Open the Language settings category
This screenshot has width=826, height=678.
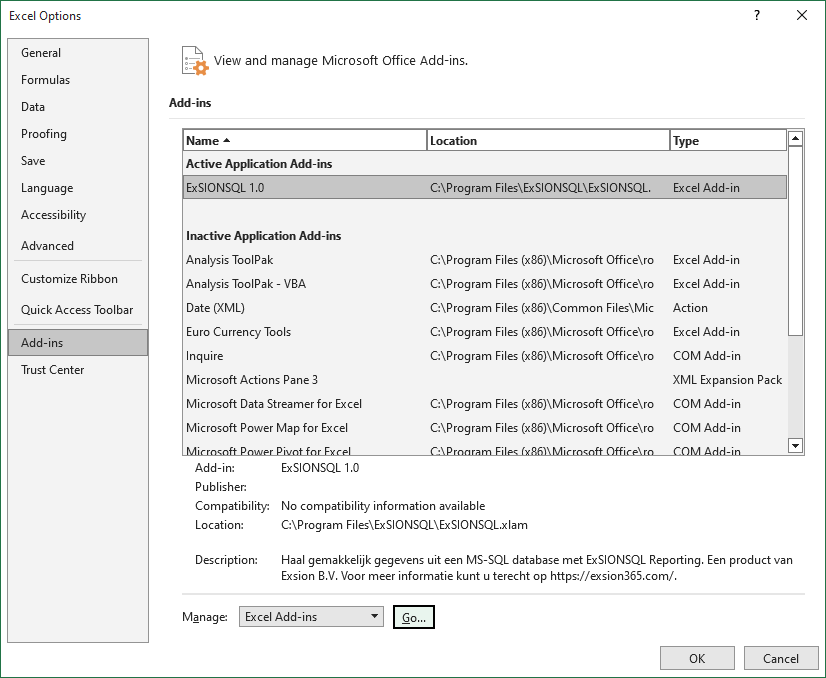click(x=78, y=188)
